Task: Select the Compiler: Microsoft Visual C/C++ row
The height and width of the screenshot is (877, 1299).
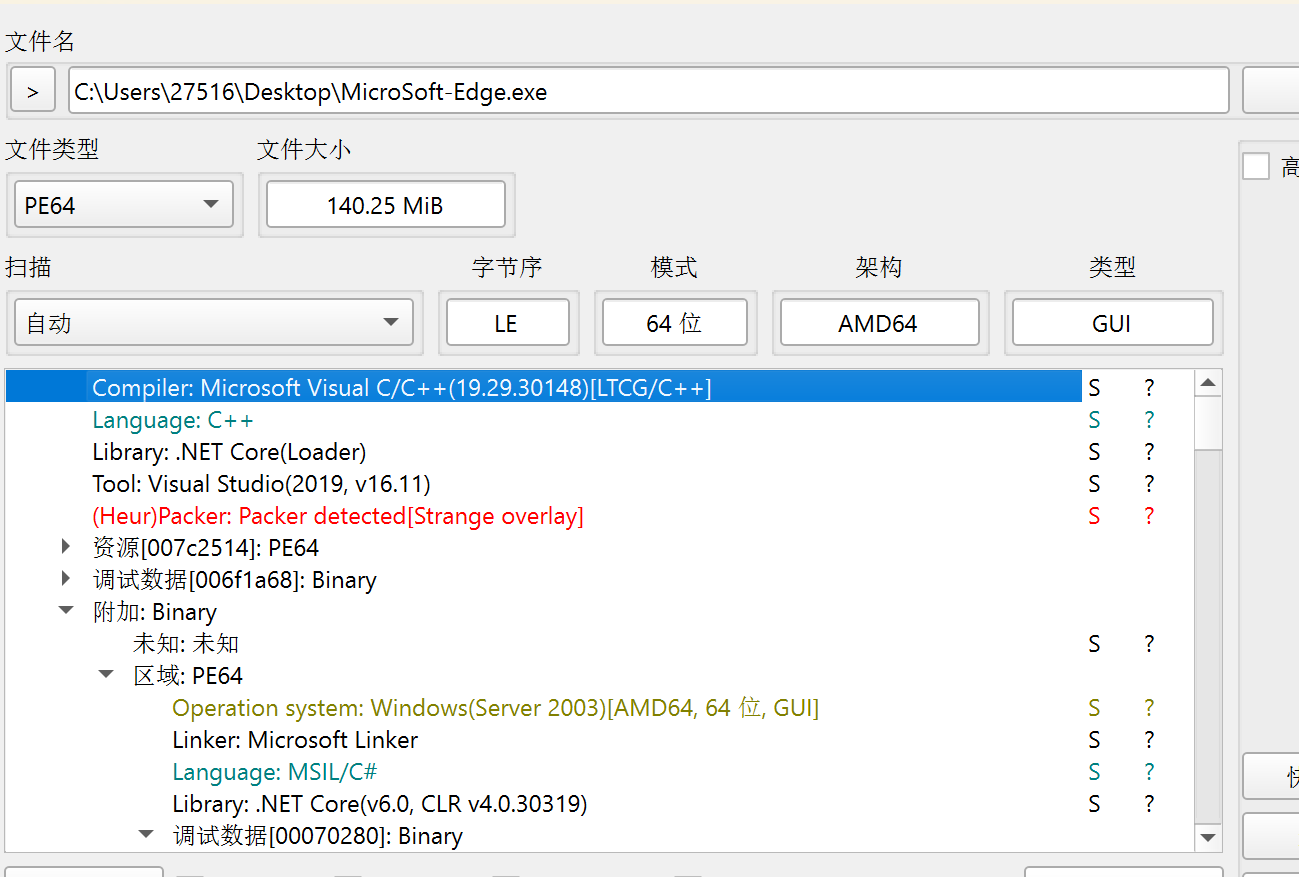Action: pos(543,388)
